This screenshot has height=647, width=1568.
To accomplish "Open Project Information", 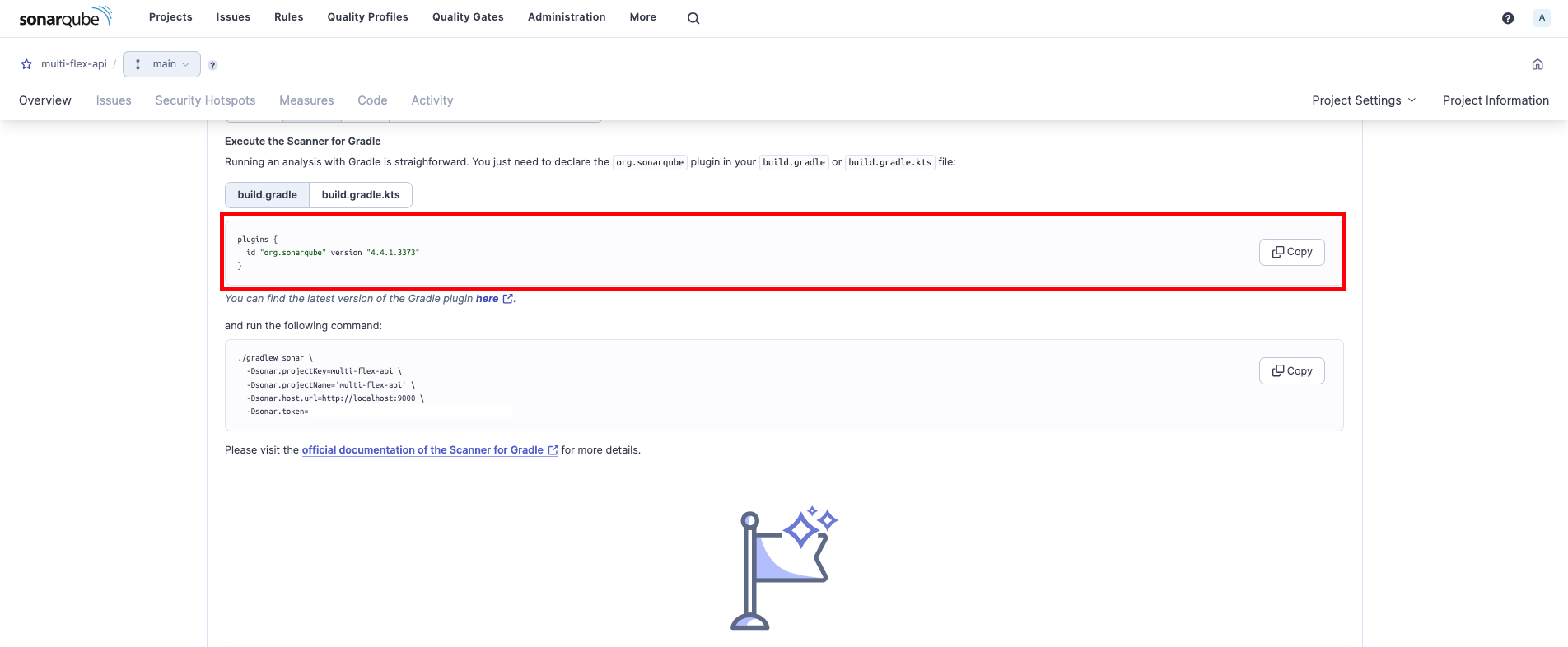I will click(1496, 100).
